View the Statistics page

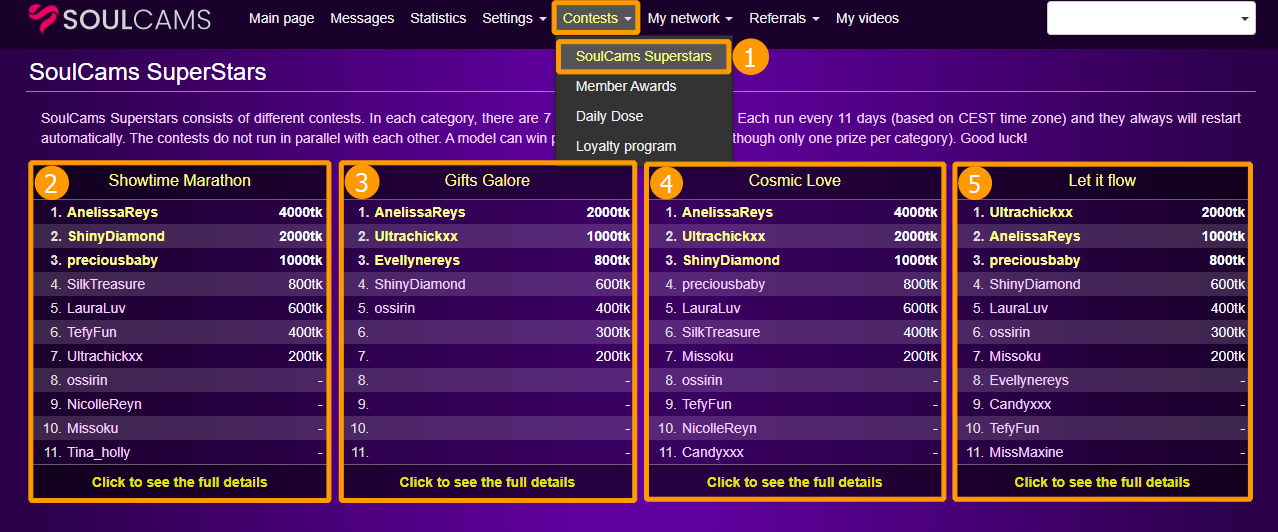point(438,18)
